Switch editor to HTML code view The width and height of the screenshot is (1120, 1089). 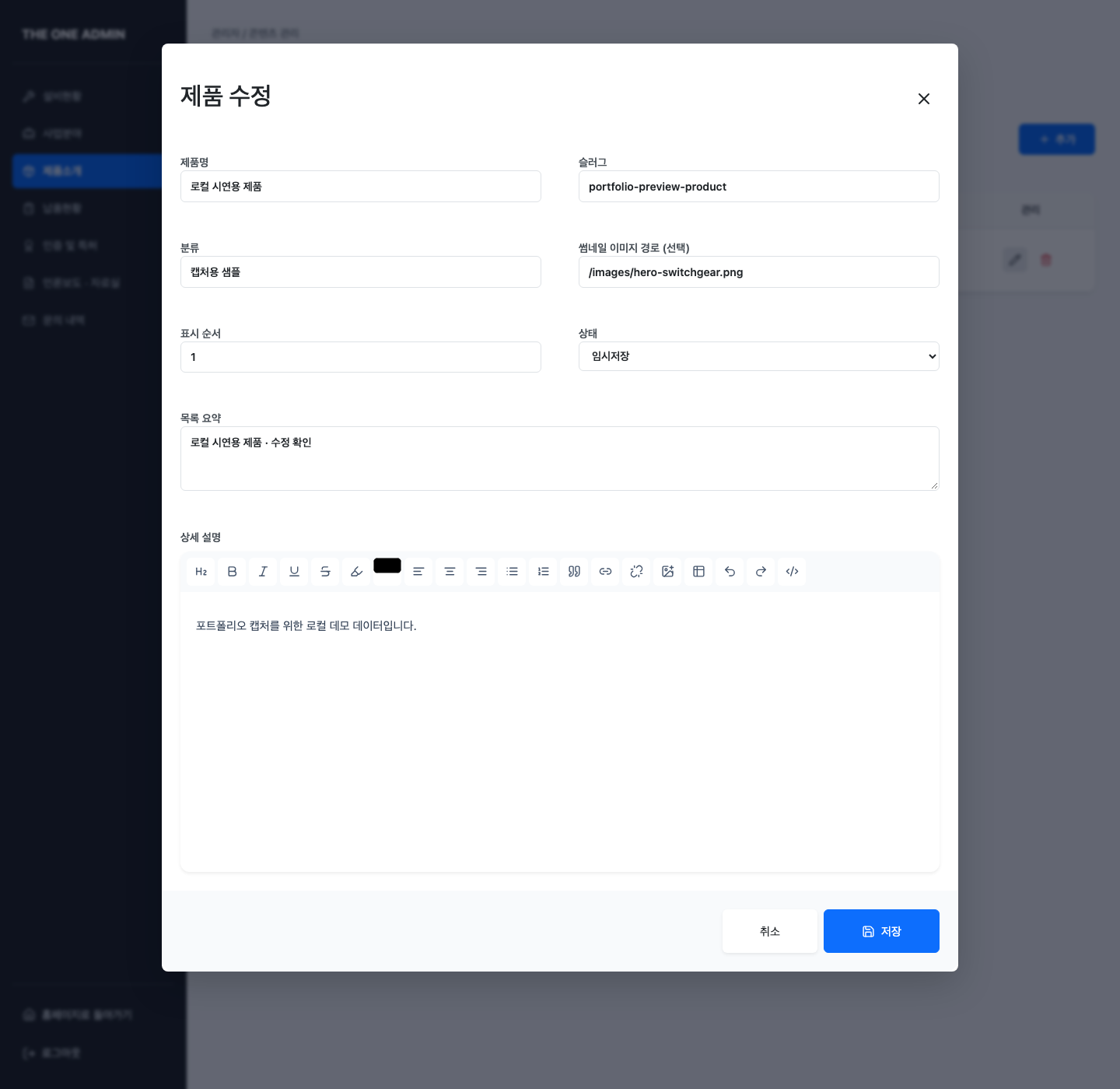[x=792, y=572]
